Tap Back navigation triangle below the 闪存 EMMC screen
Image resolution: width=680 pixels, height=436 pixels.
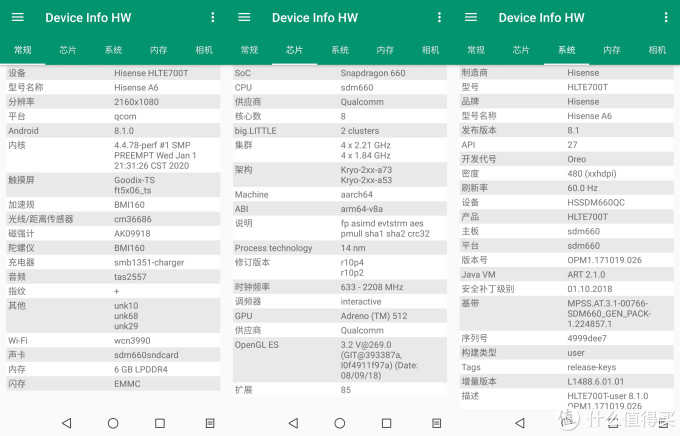[66, 423]
